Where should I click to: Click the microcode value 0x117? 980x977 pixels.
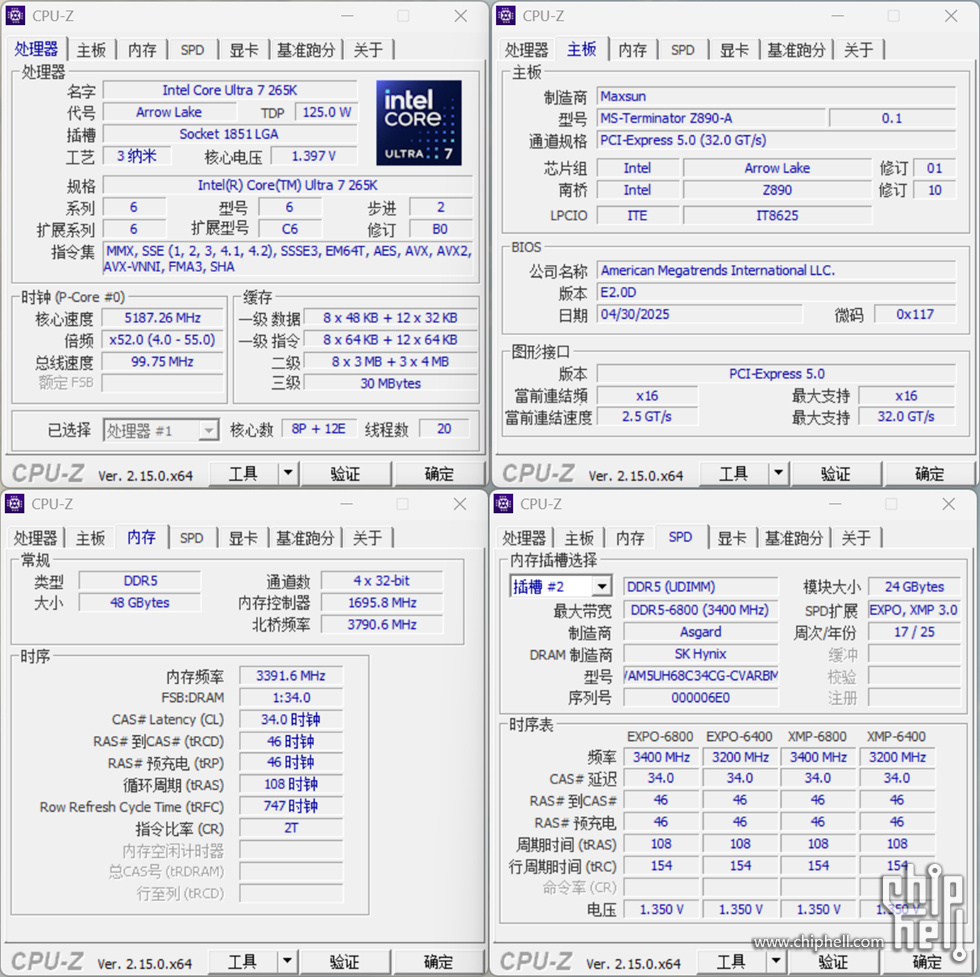915,314
